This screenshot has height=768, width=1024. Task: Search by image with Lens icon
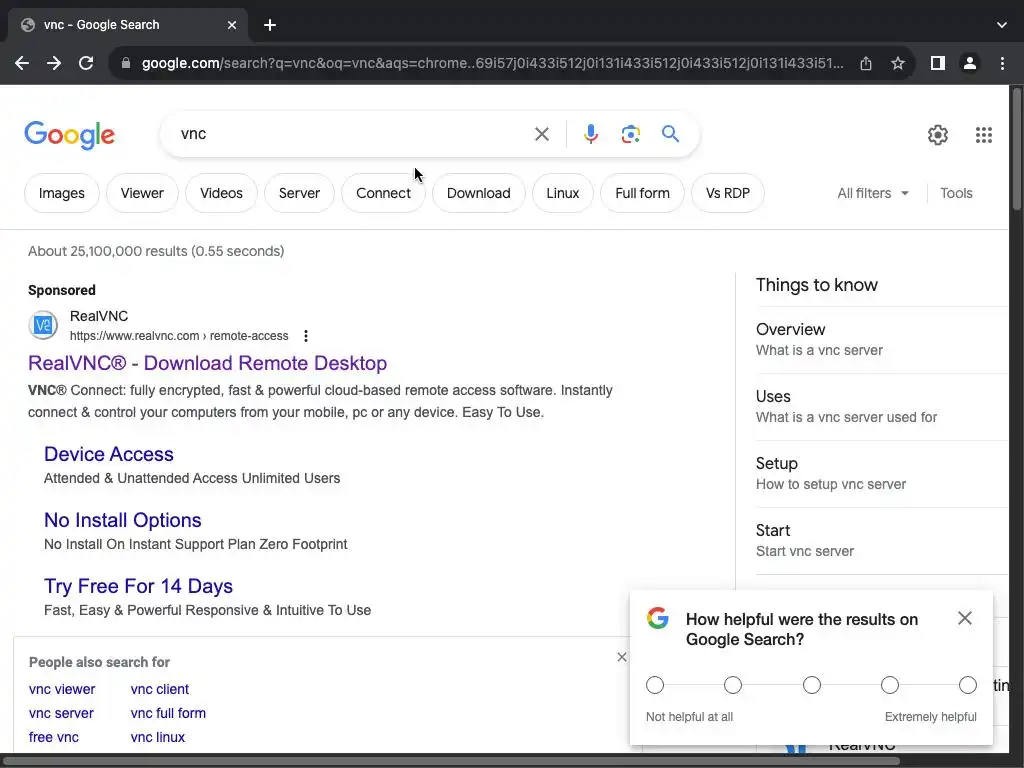coord(630,135)
